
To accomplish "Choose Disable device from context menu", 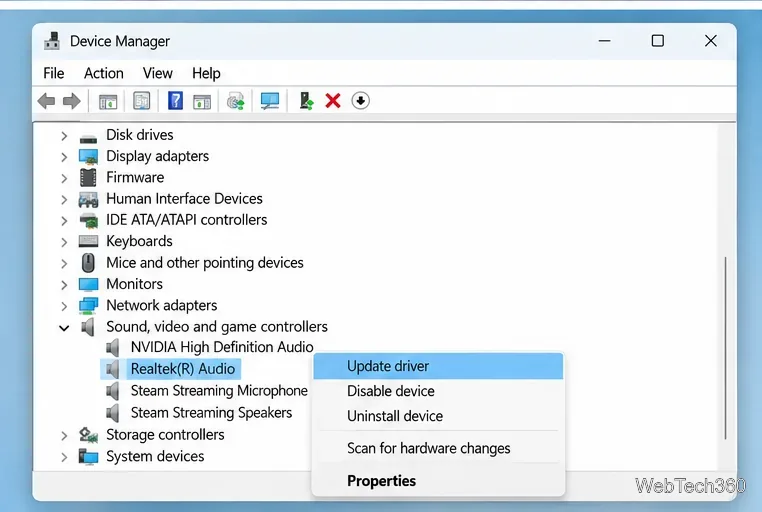I will pyautogui.click(x=438, y=391).
